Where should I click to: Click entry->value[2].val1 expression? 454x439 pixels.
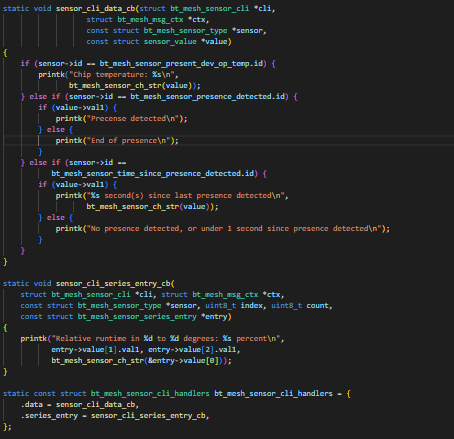[x=192, y=349]
